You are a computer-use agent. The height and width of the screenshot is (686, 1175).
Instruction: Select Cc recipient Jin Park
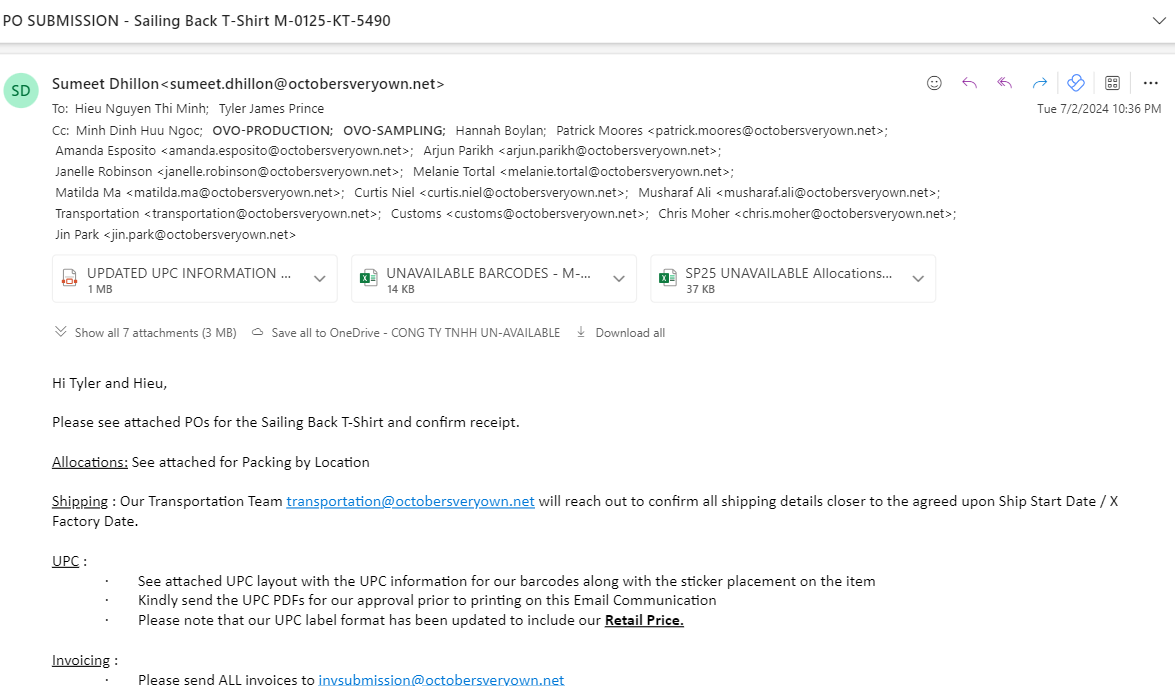point(175,235)
